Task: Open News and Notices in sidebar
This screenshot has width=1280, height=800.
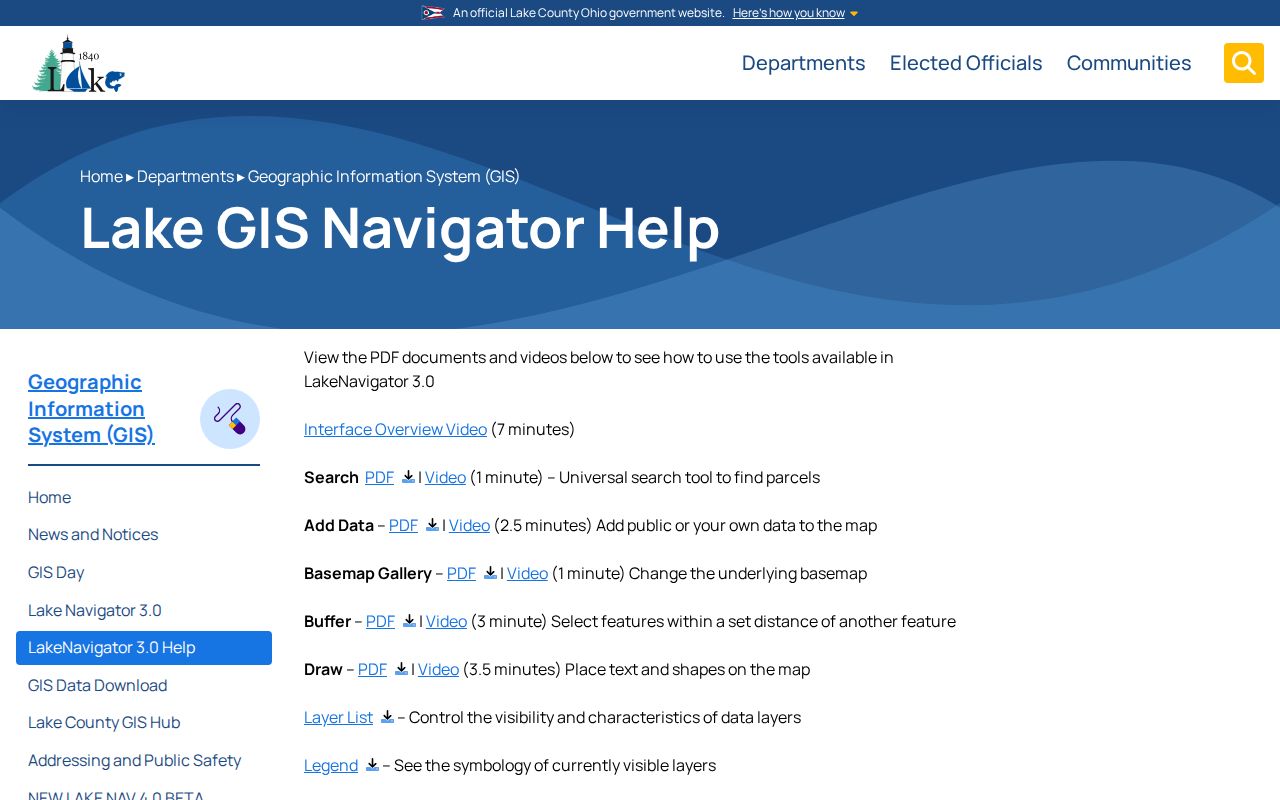Action: coord(93,535)
